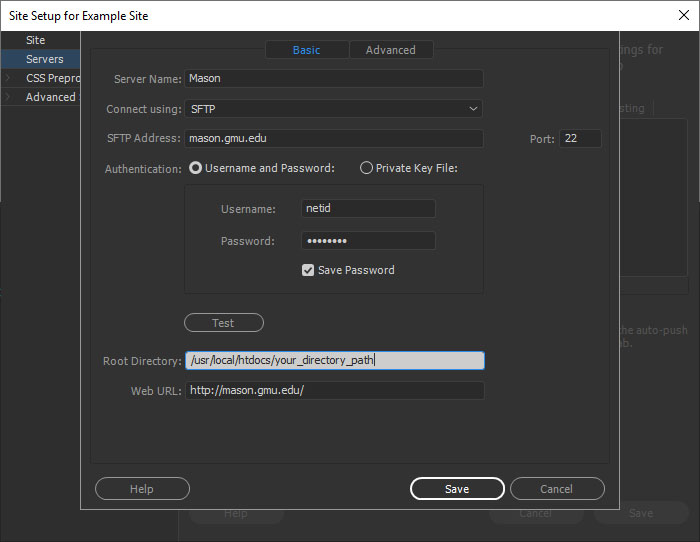Switch to the Basic tab

pos(306,50)
